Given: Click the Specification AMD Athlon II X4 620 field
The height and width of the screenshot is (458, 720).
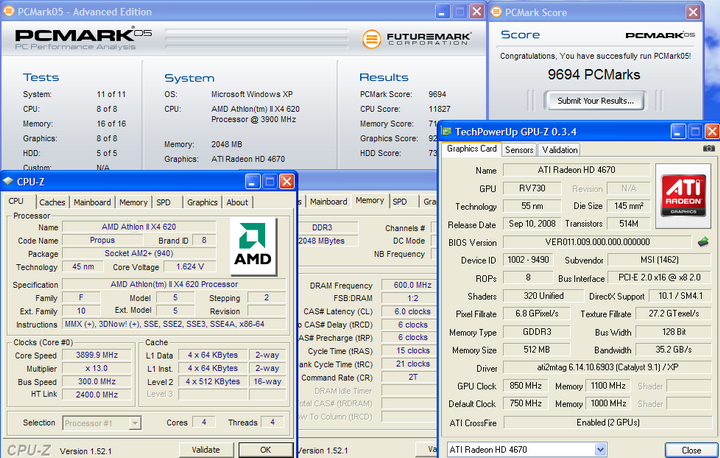Looking at the screenshot, I should (x=174, y=284).
